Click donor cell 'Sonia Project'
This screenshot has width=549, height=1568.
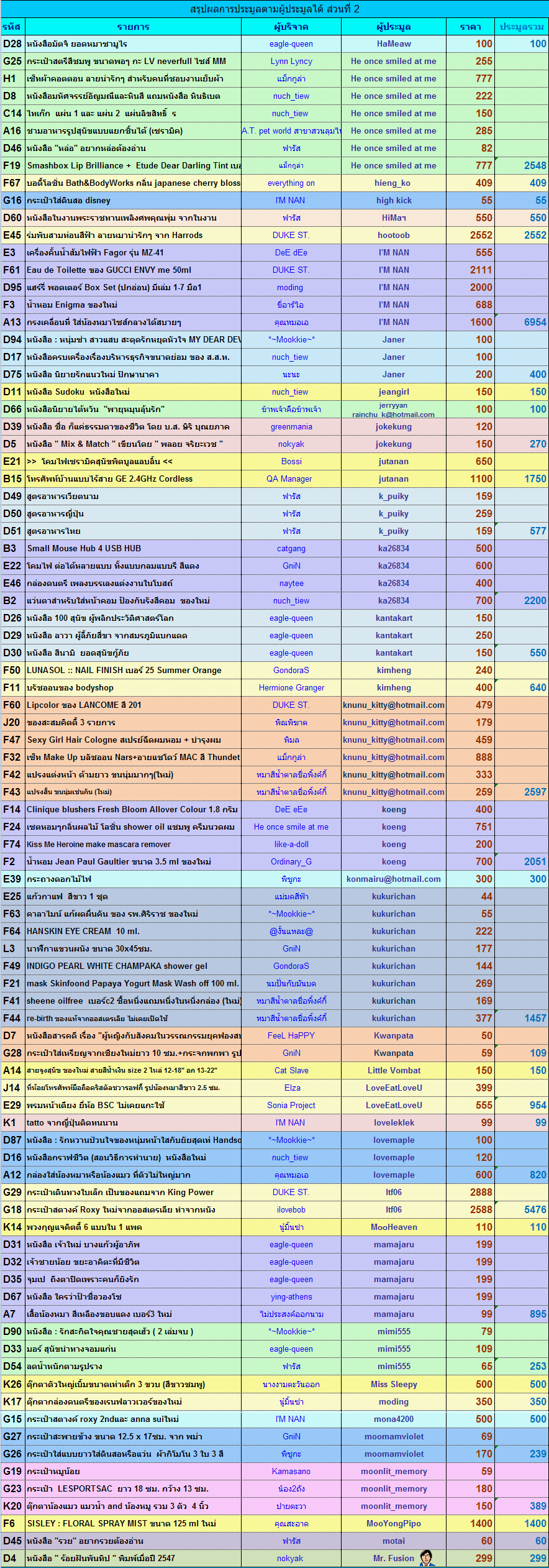[x=291, y=1106]
